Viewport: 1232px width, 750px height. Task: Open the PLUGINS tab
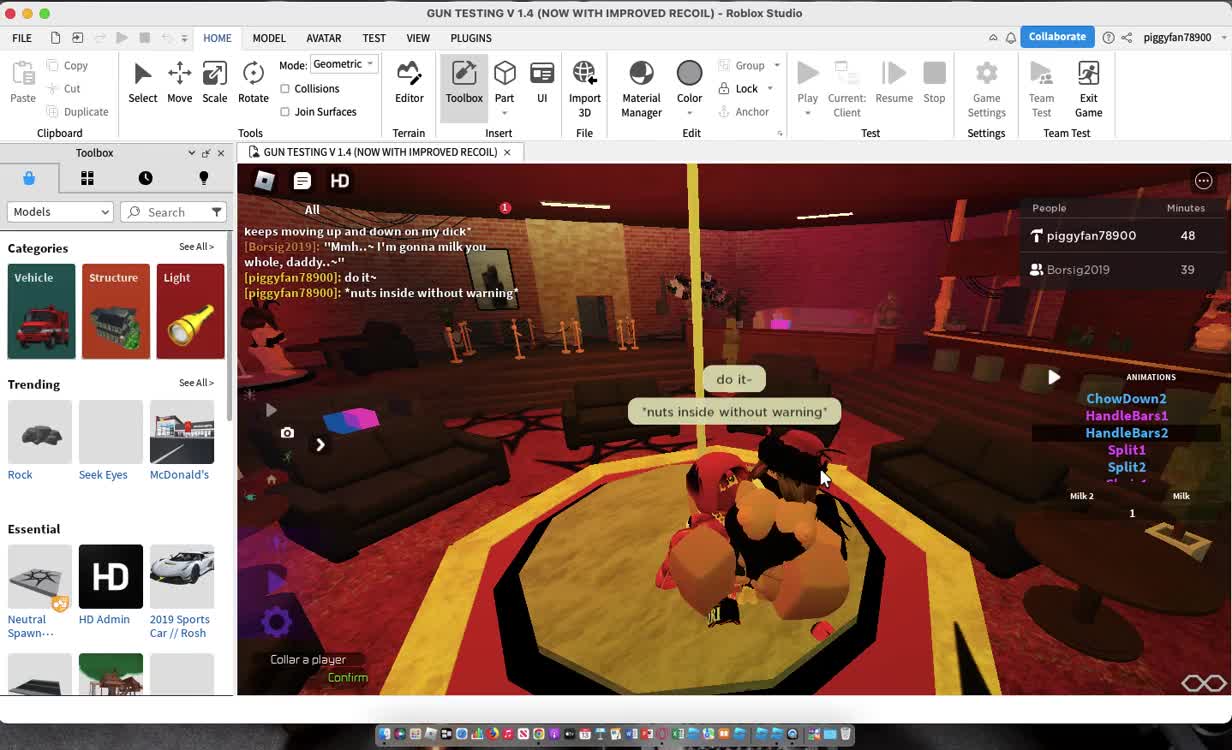(x=471, y=38)
